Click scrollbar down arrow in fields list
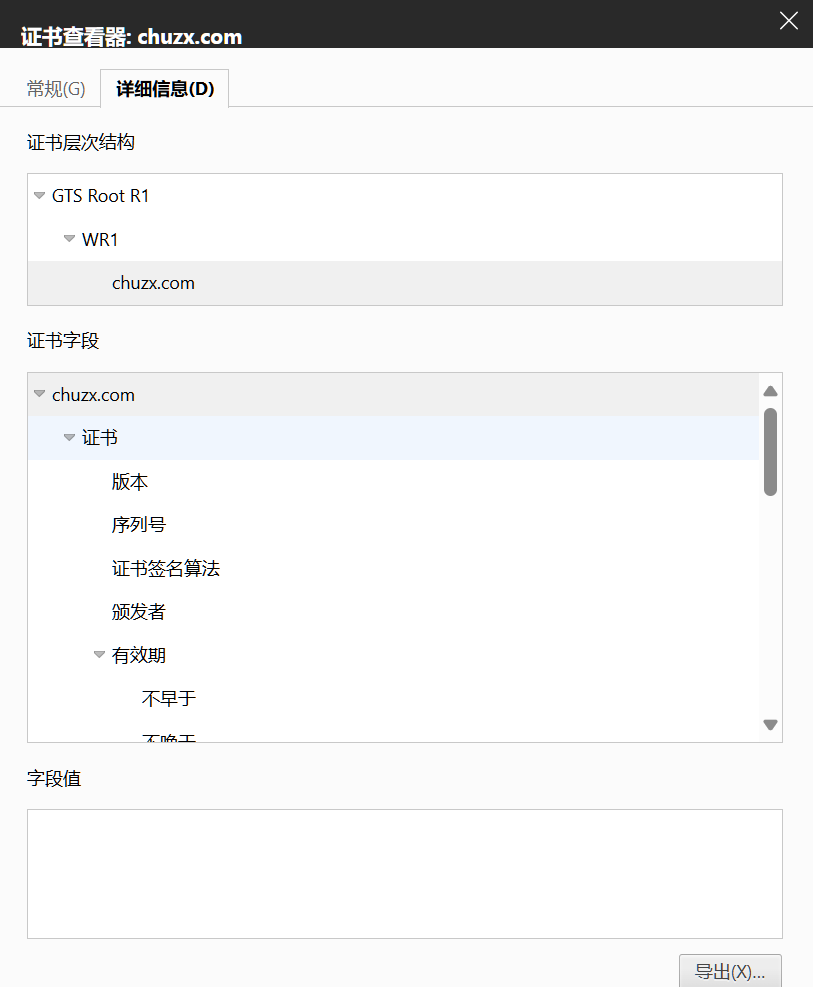 [x=770, y=725]
